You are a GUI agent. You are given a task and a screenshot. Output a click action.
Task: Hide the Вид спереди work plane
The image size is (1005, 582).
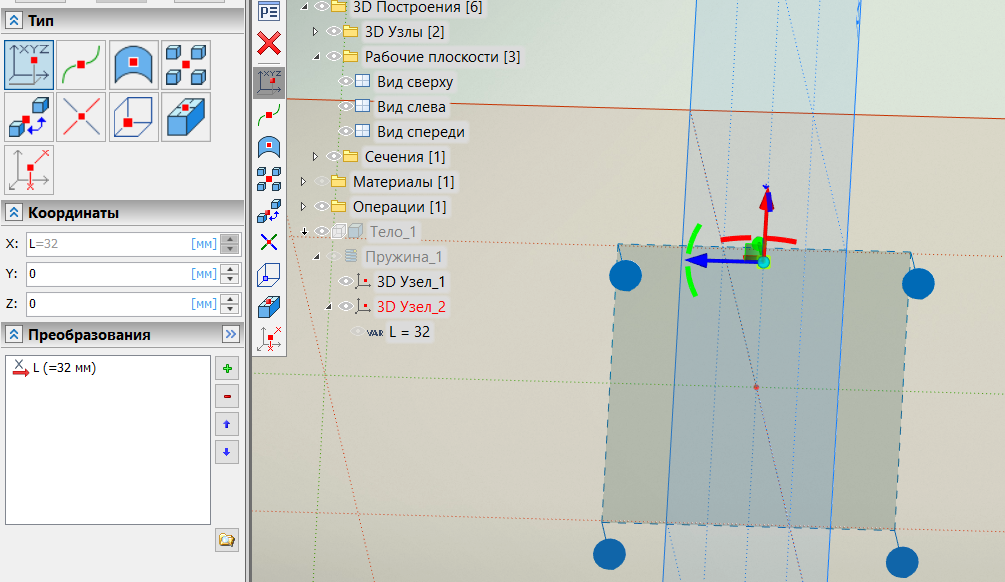[345, 131]
